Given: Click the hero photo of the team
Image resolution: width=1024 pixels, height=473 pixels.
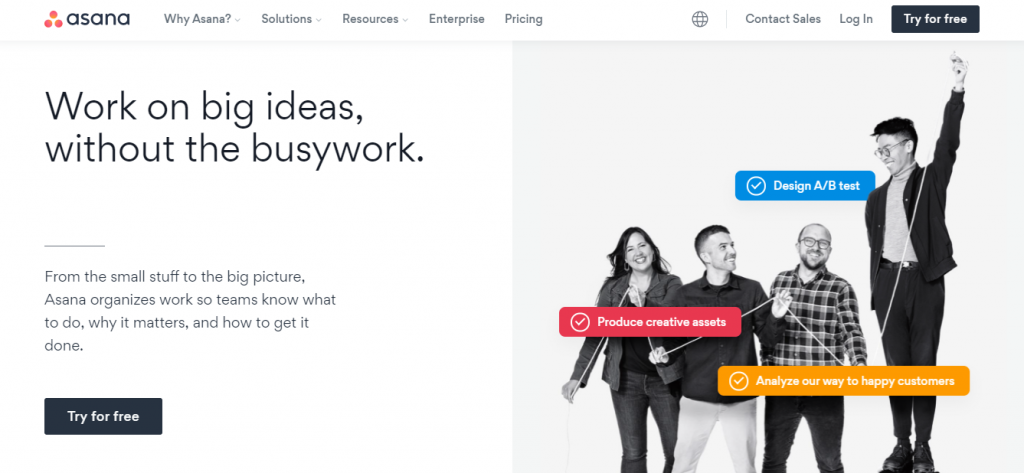Looking at the screenshot, I should (768, 257).
